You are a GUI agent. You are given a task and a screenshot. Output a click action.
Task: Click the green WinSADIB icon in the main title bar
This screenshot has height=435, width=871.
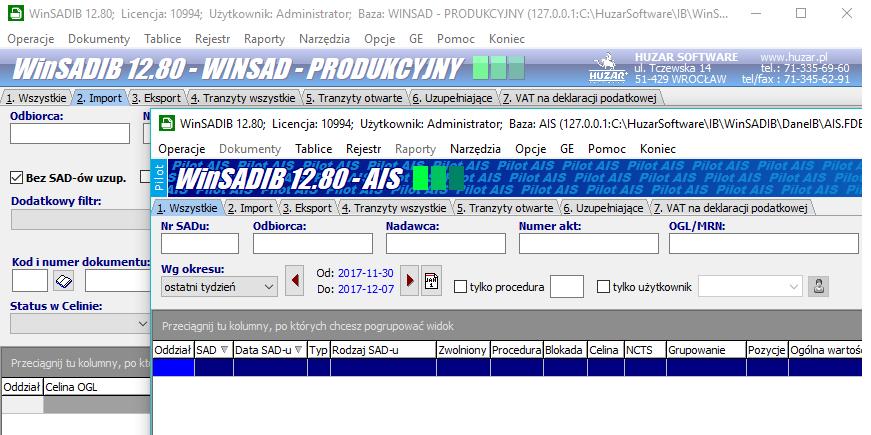point(15,13)
